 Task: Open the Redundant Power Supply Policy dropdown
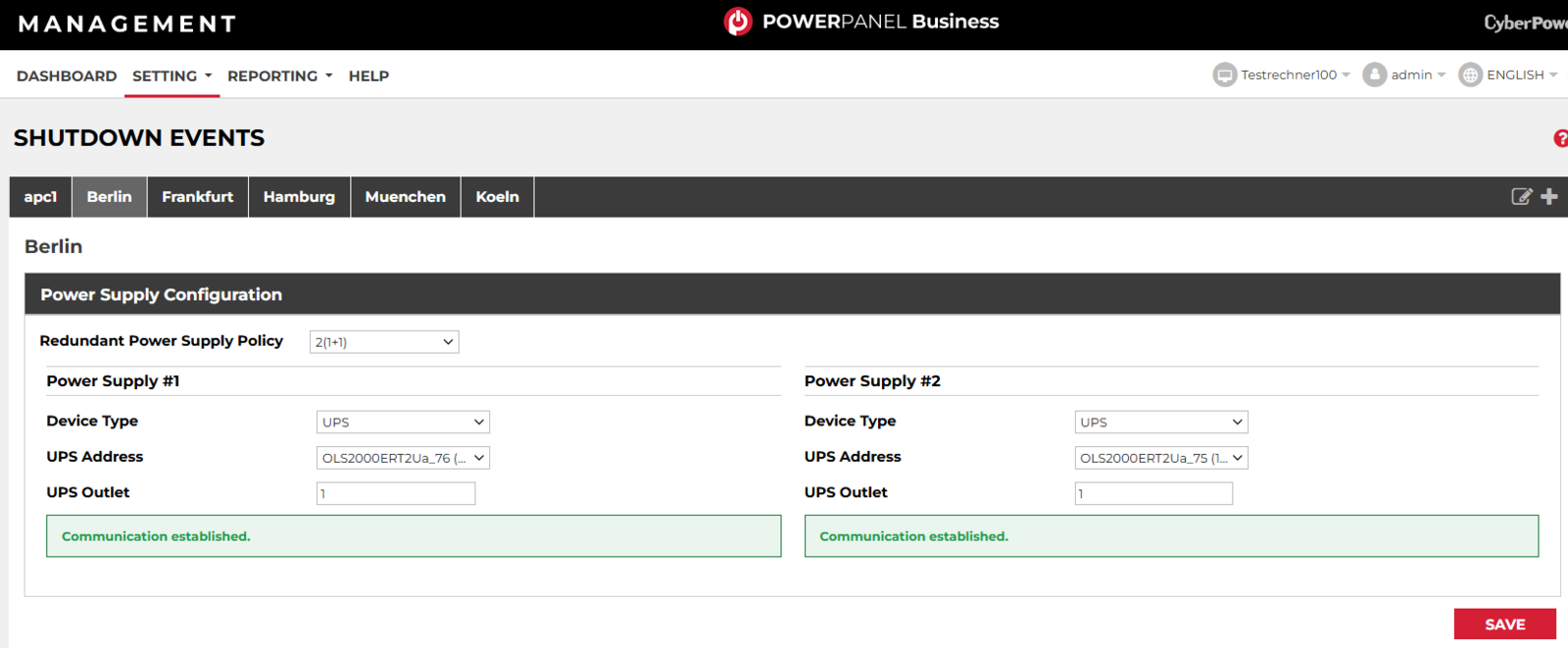point(384,342)
